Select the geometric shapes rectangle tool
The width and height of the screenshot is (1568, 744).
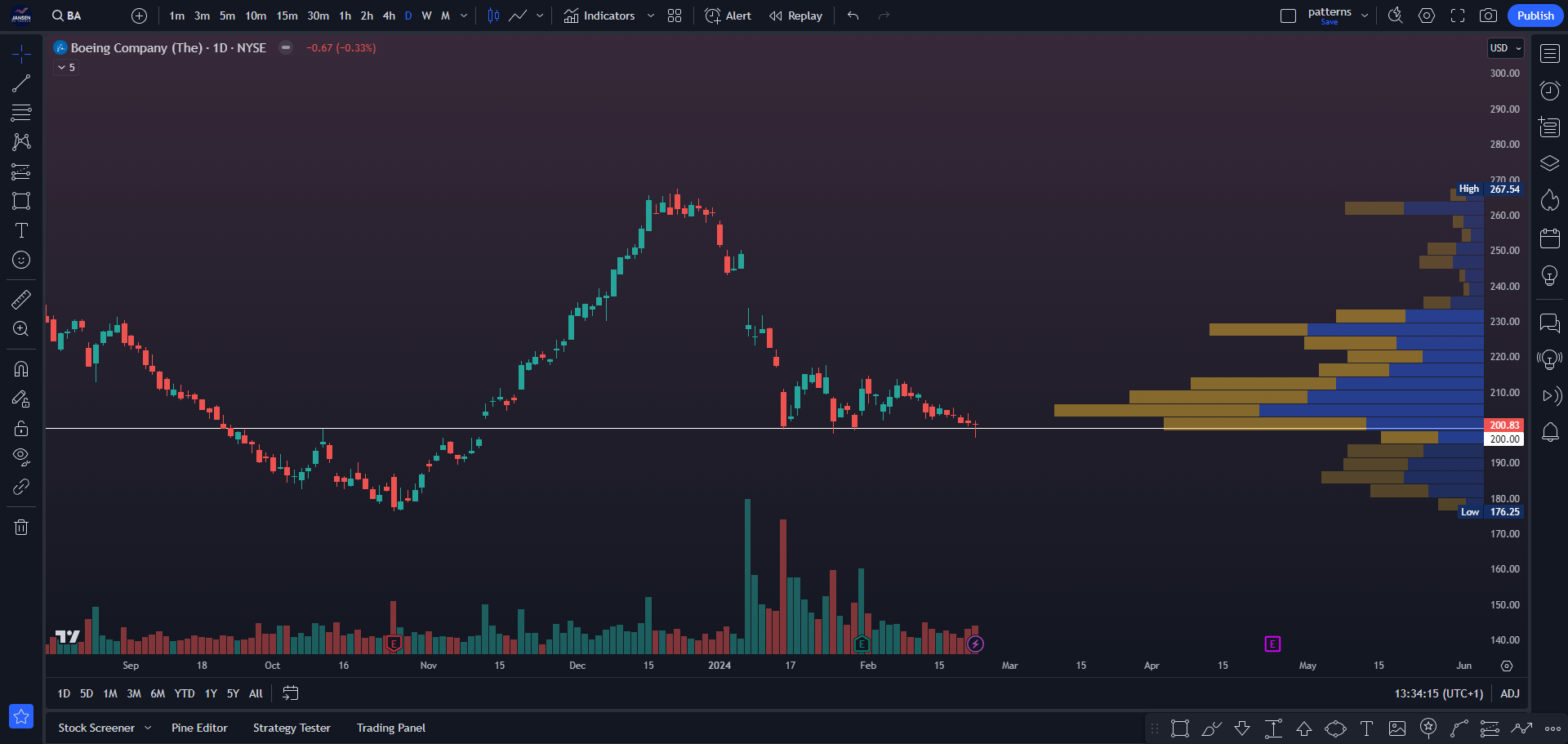21,201
